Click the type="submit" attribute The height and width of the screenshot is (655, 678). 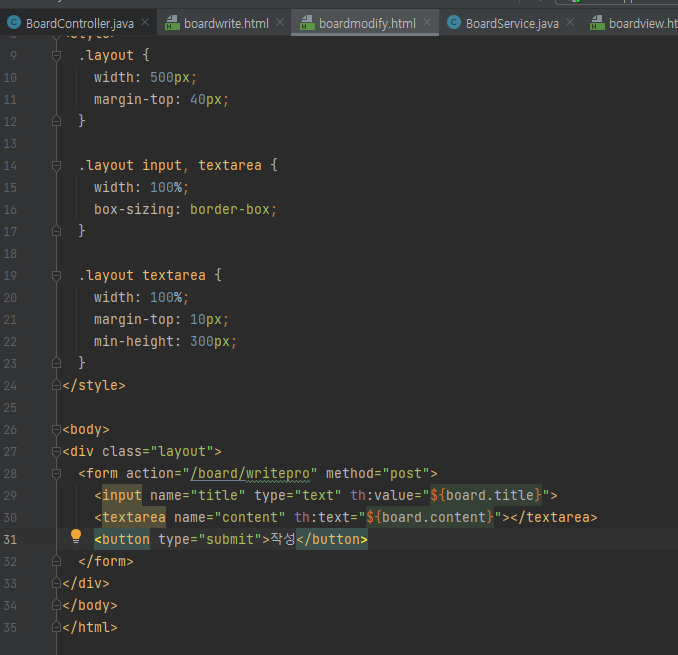[x=210, y=539]
